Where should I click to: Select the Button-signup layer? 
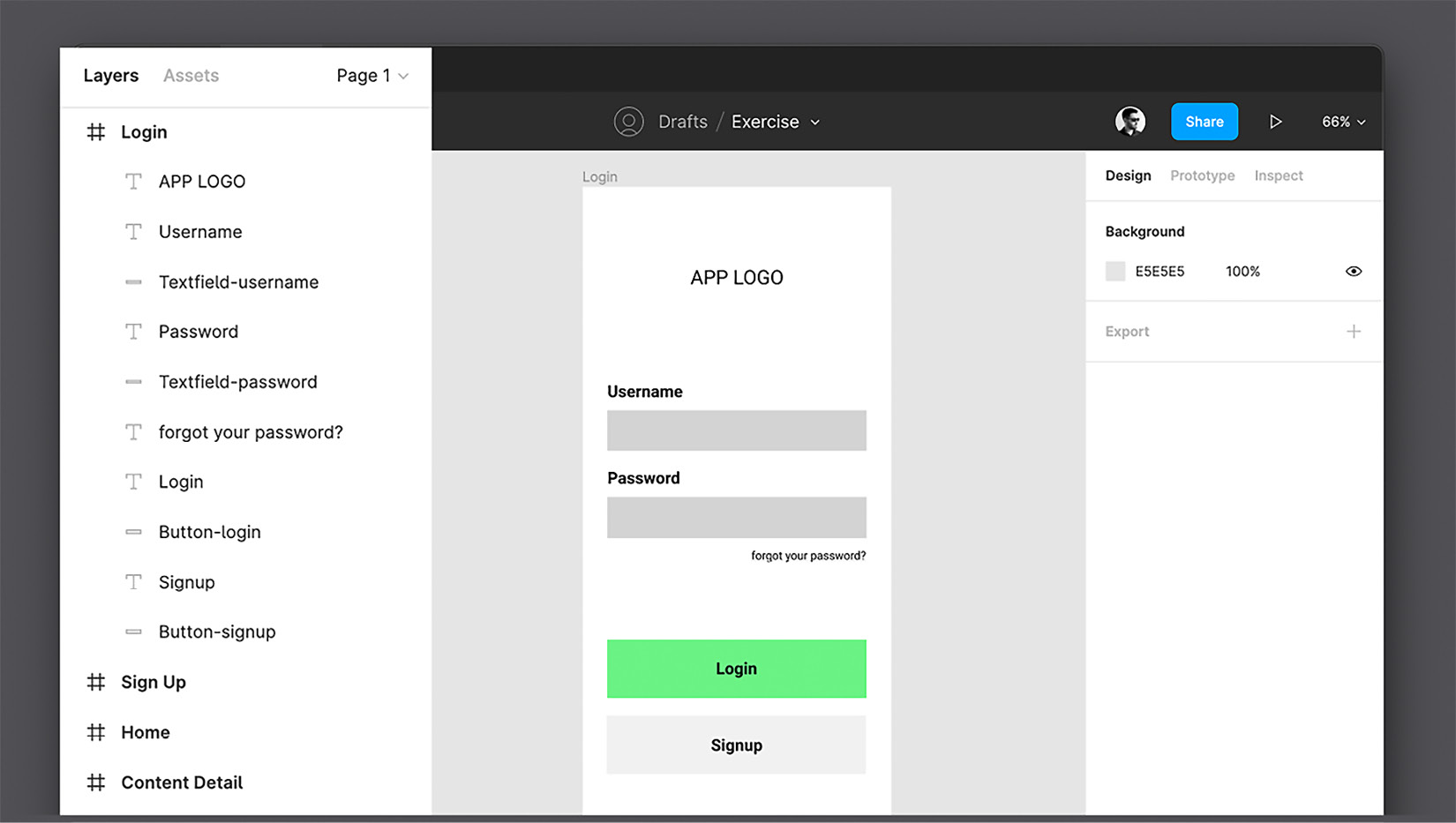coord(215,632)
